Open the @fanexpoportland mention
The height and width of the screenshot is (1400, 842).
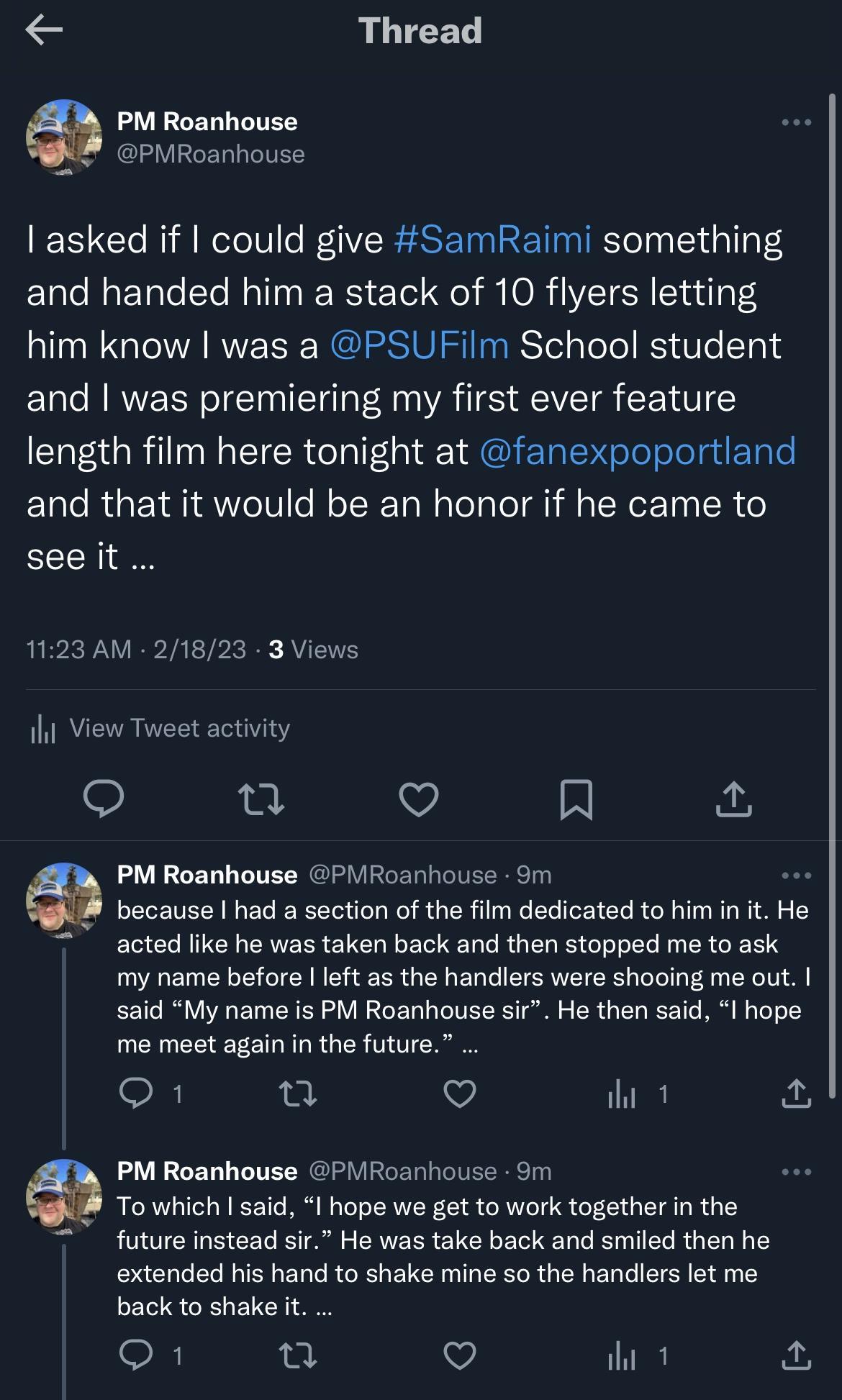(639, 452)
